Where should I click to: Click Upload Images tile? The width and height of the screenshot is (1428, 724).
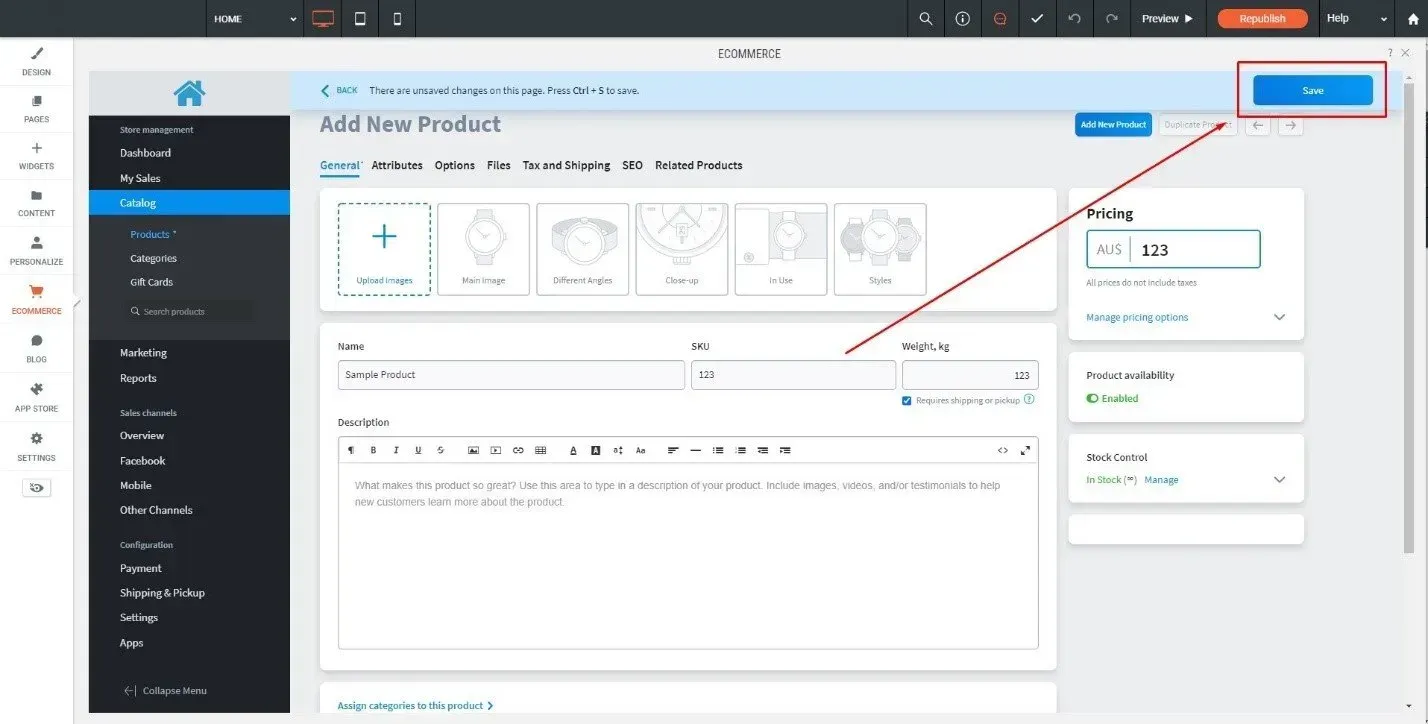(x=384, y=249)
